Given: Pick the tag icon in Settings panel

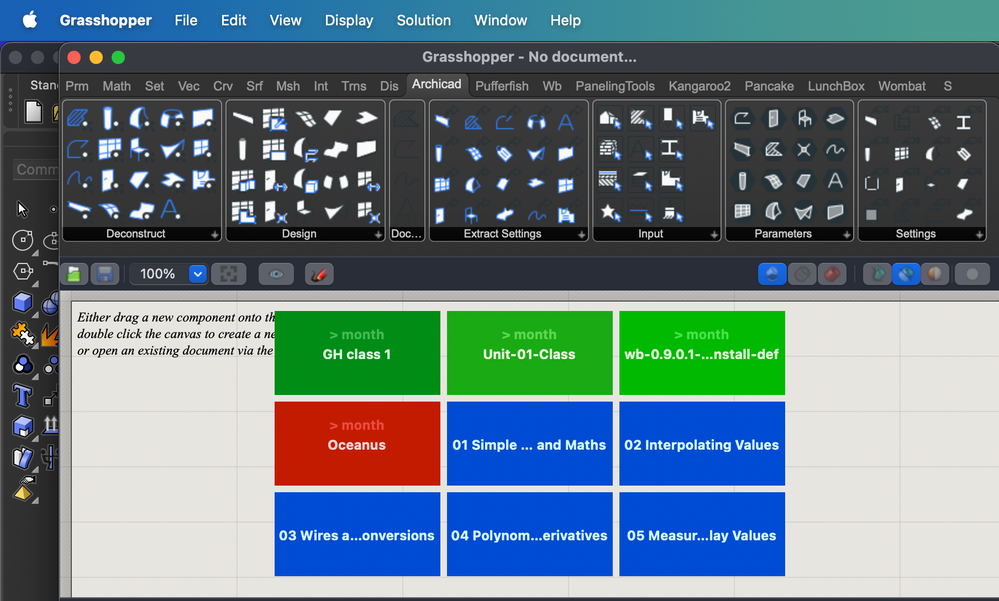Looking at the screenshot, I should tap(963, 154).
